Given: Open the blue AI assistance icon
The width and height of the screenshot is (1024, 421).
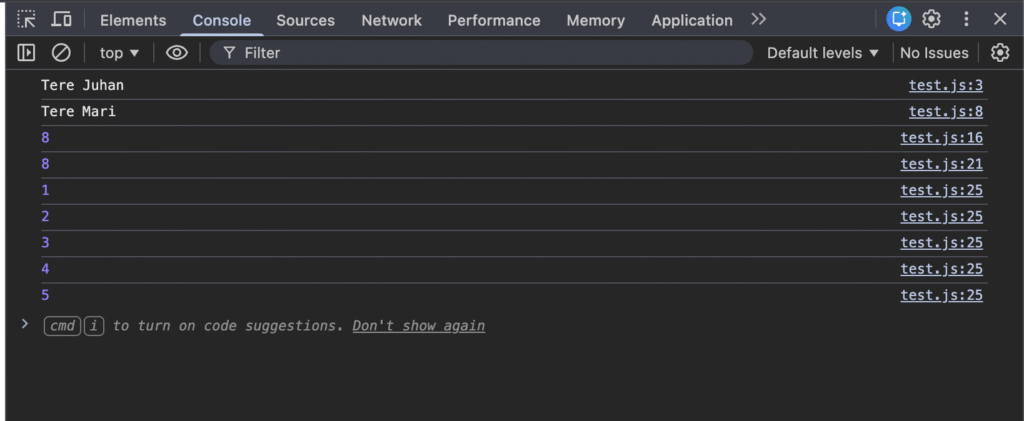Looking at the screenshot, I should click(x=899, y=19).
